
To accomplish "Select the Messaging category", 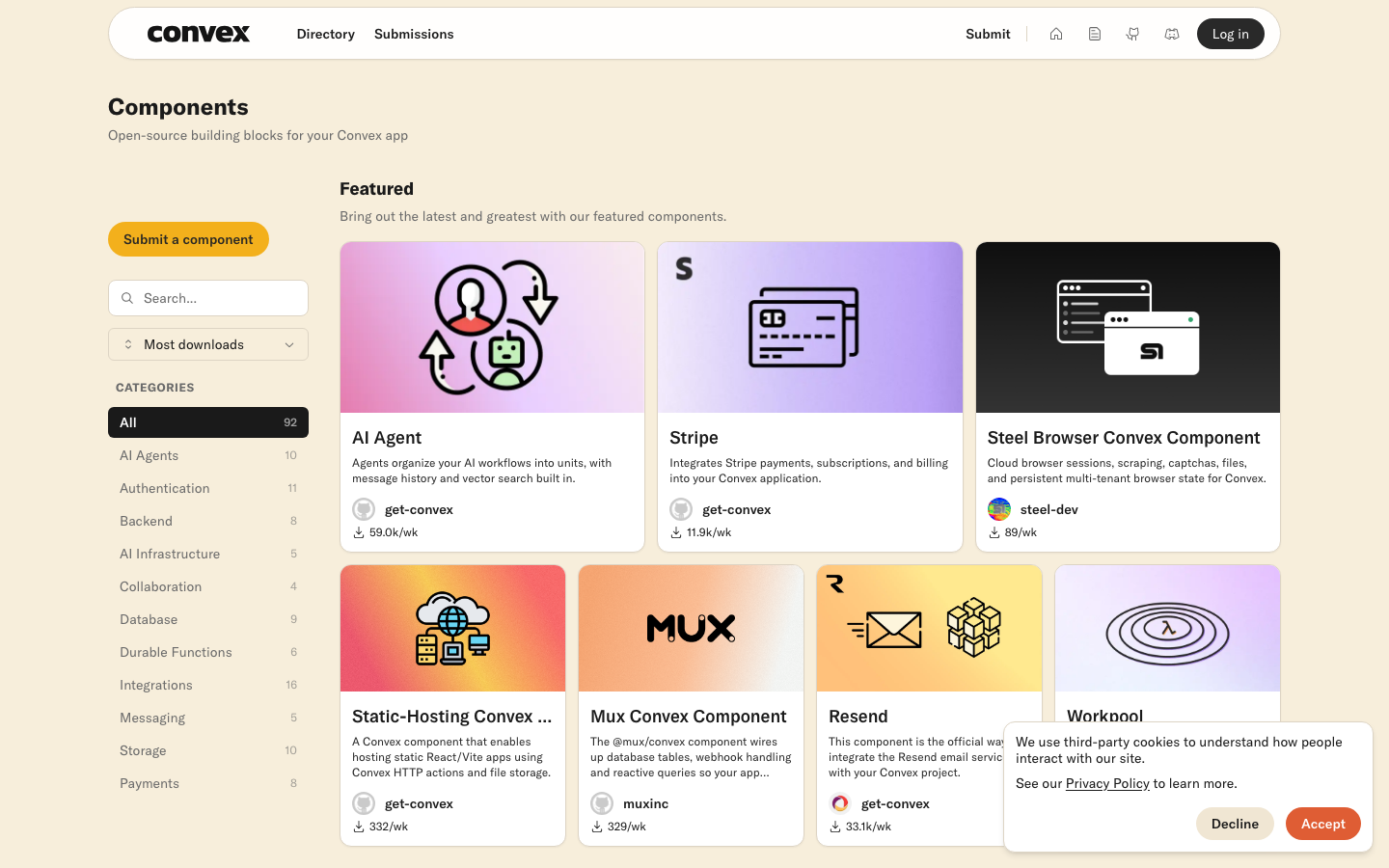I will coord(208,718).
